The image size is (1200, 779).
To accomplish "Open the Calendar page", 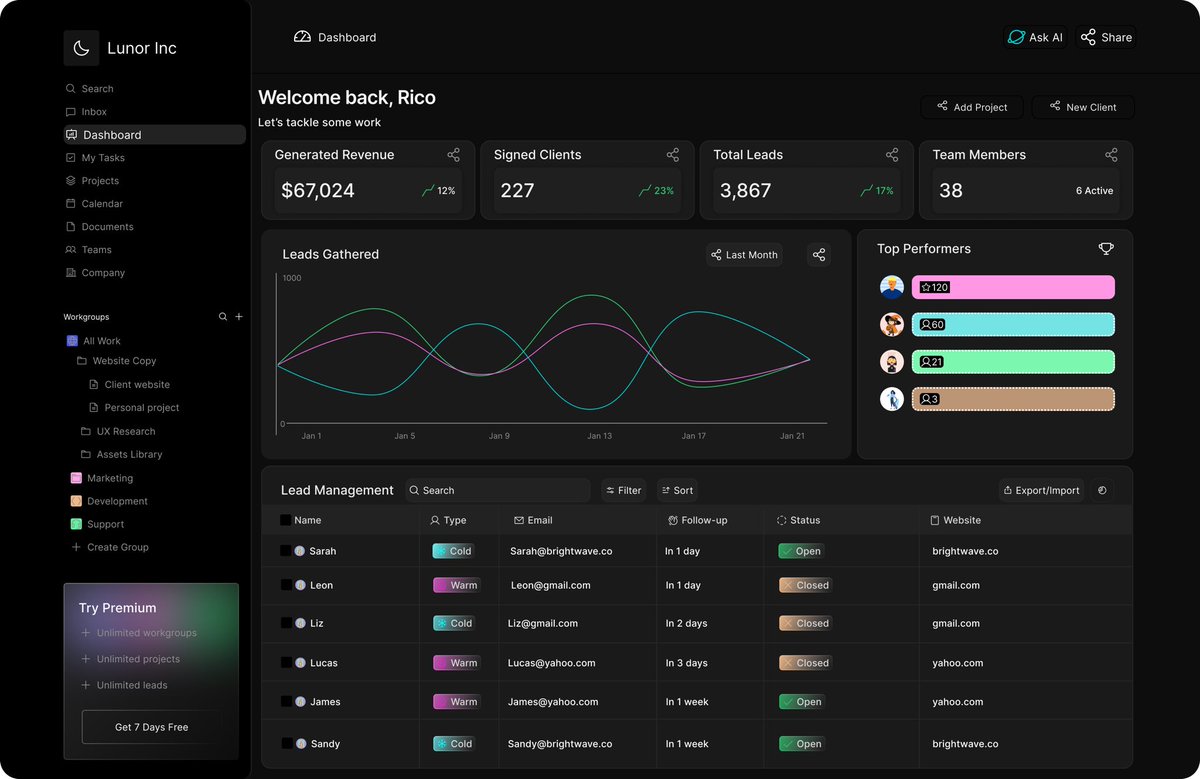I will pos(94,204).
